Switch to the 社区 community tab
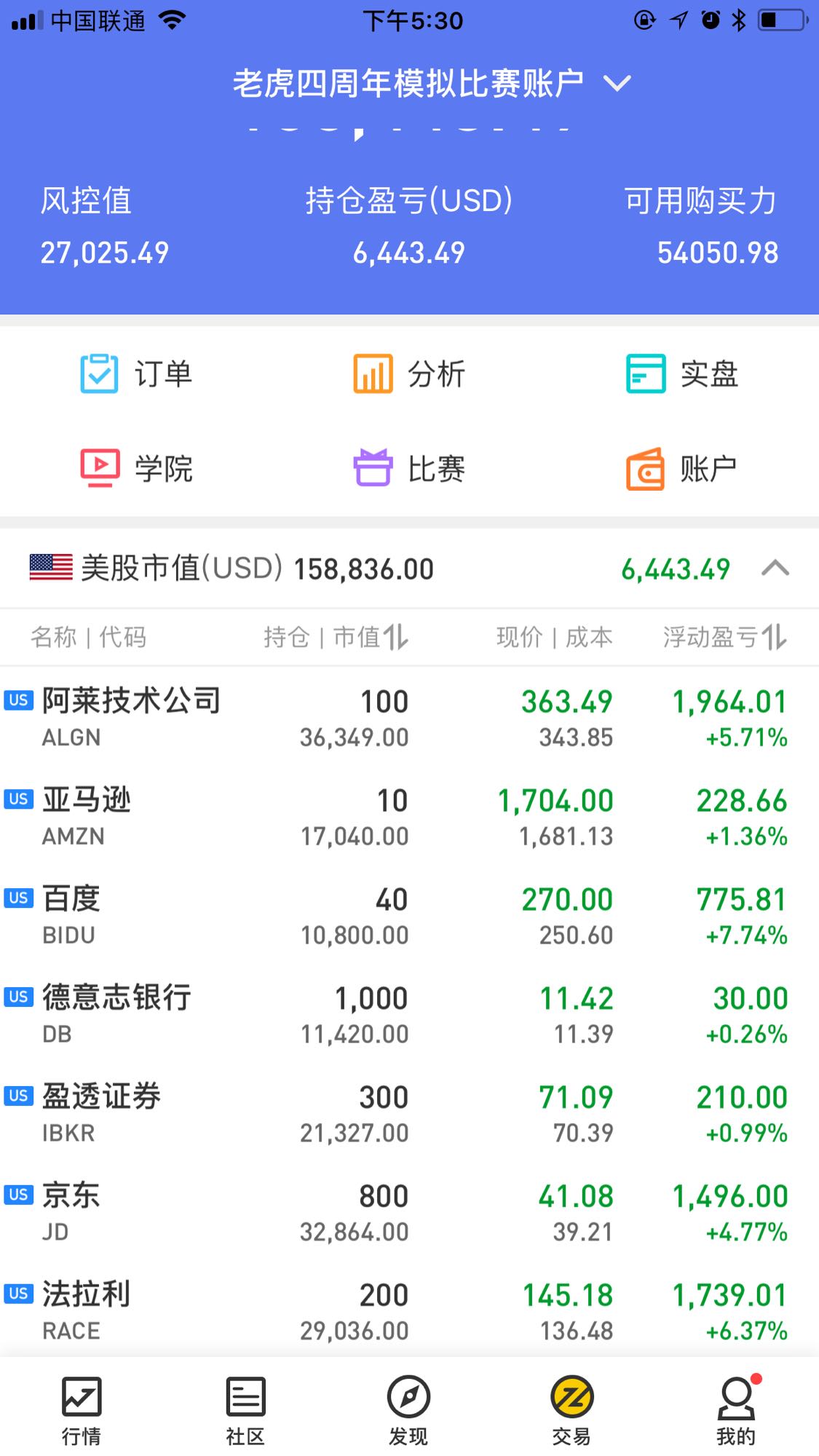The height and width of the screenshot is (1456, 819). tap(245, 1411)
